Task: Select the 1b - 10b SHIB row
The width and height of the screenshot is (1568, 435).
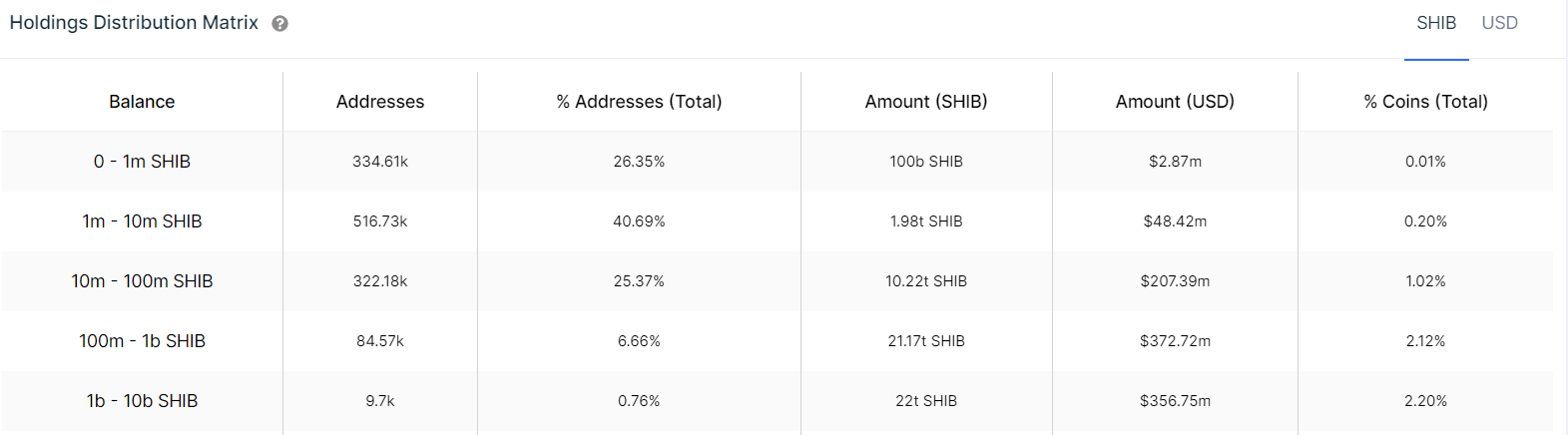Action: [x=142, y=401]
